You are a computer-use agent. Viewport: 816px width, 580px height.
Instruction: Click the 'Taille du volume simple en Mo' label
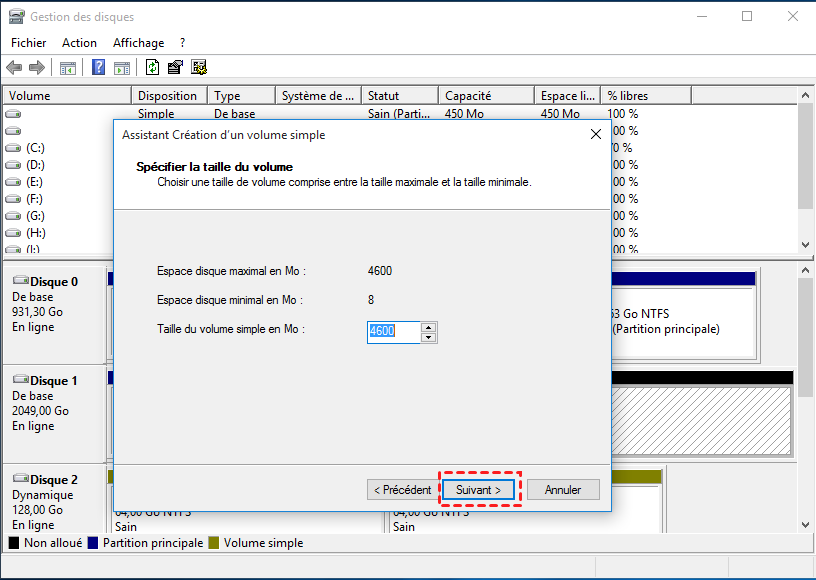tap(231, 329)
